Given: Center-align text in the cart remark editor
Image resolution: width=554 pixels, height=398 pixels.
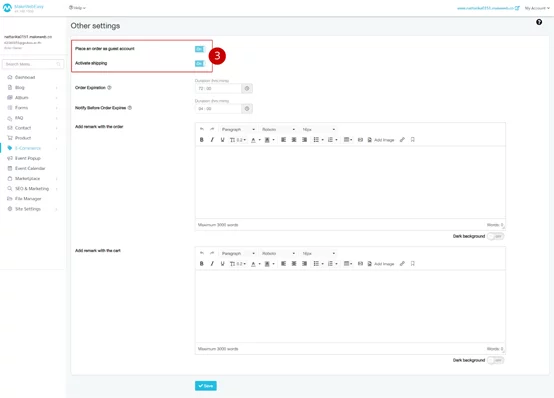Looking at the screenshot, I should point(294,264).
